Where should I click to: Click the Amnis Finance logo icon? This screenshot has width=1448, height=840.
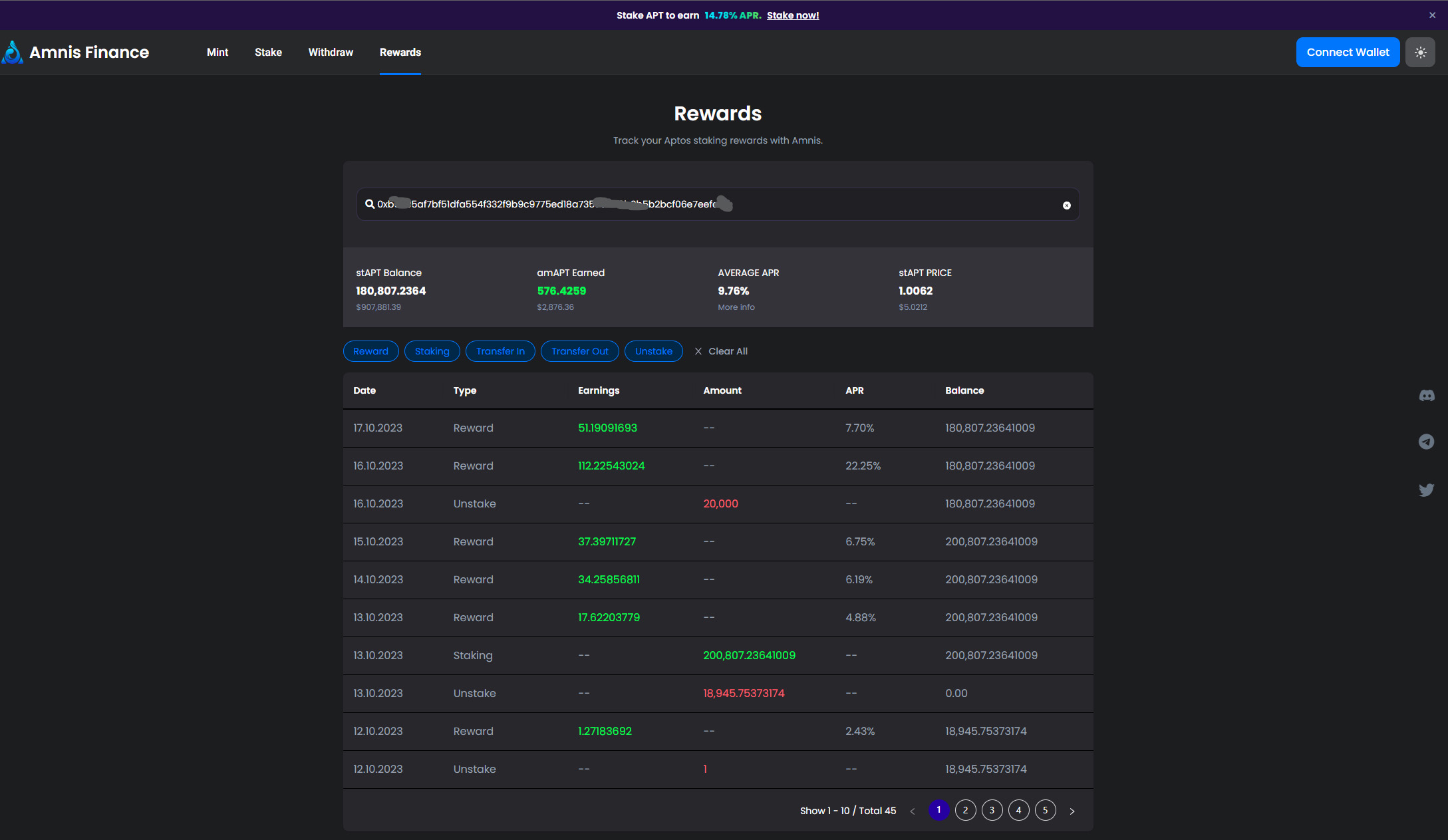(x=12, y=52)
